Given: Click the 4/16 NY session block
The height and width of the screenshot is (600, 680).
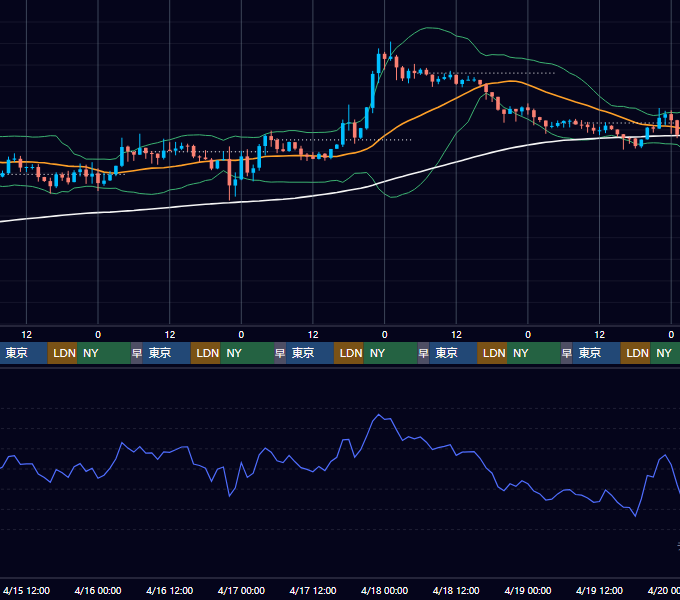Looking at the screenshot, I should pyautogui.click(x=247, y=353).
